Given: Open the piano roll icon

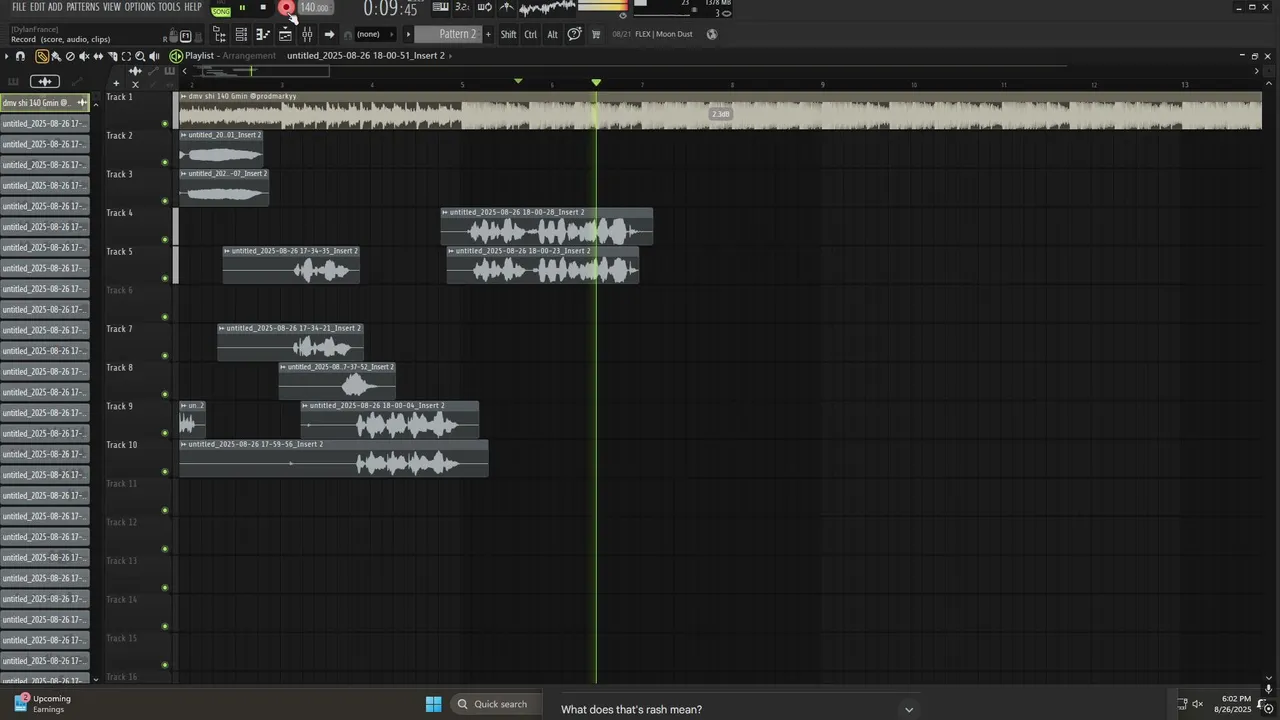Looking at the screenshot, I should click(x=263, y=34).
